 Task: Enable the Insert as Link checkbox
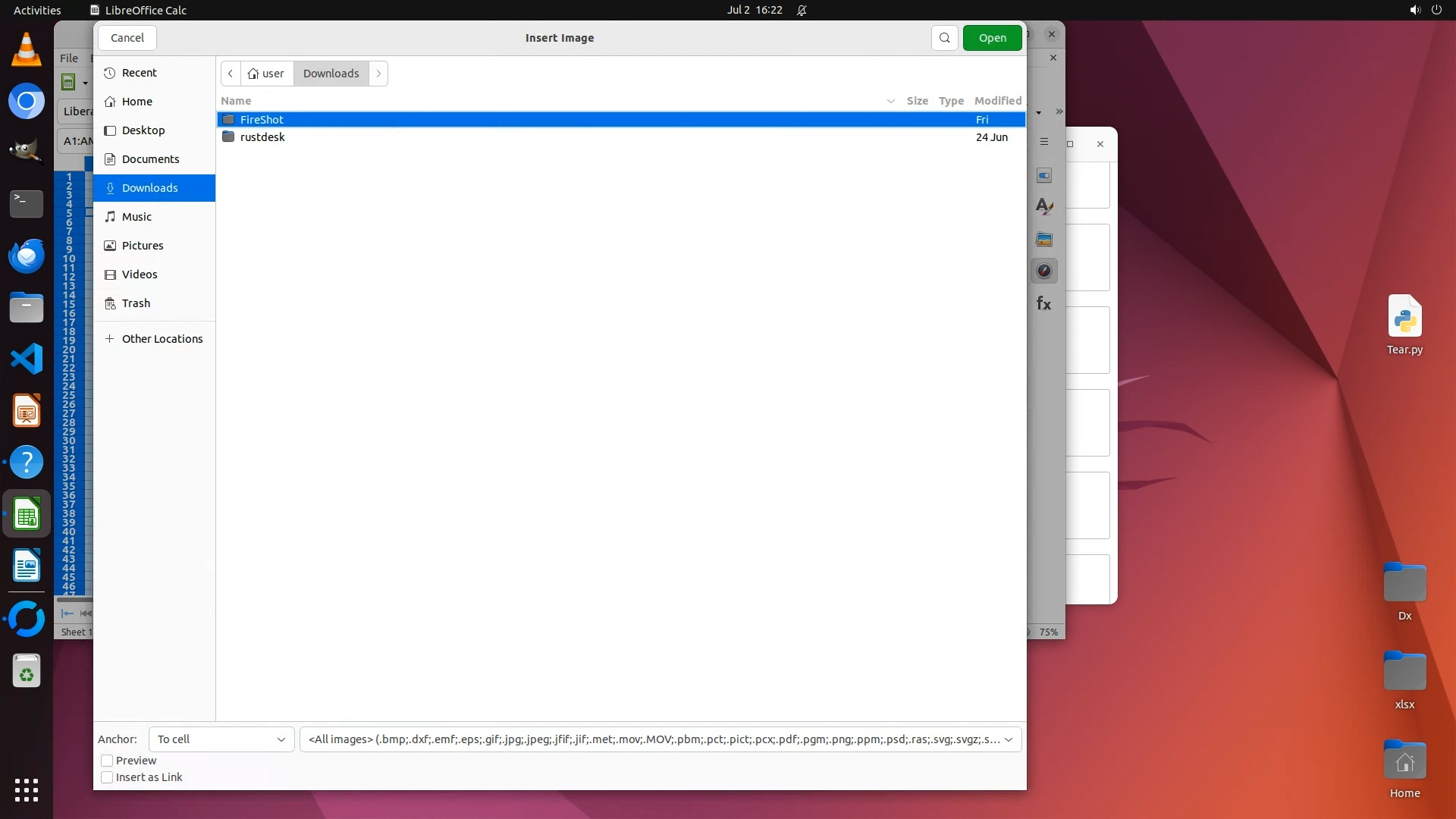[x=107, y=777]
